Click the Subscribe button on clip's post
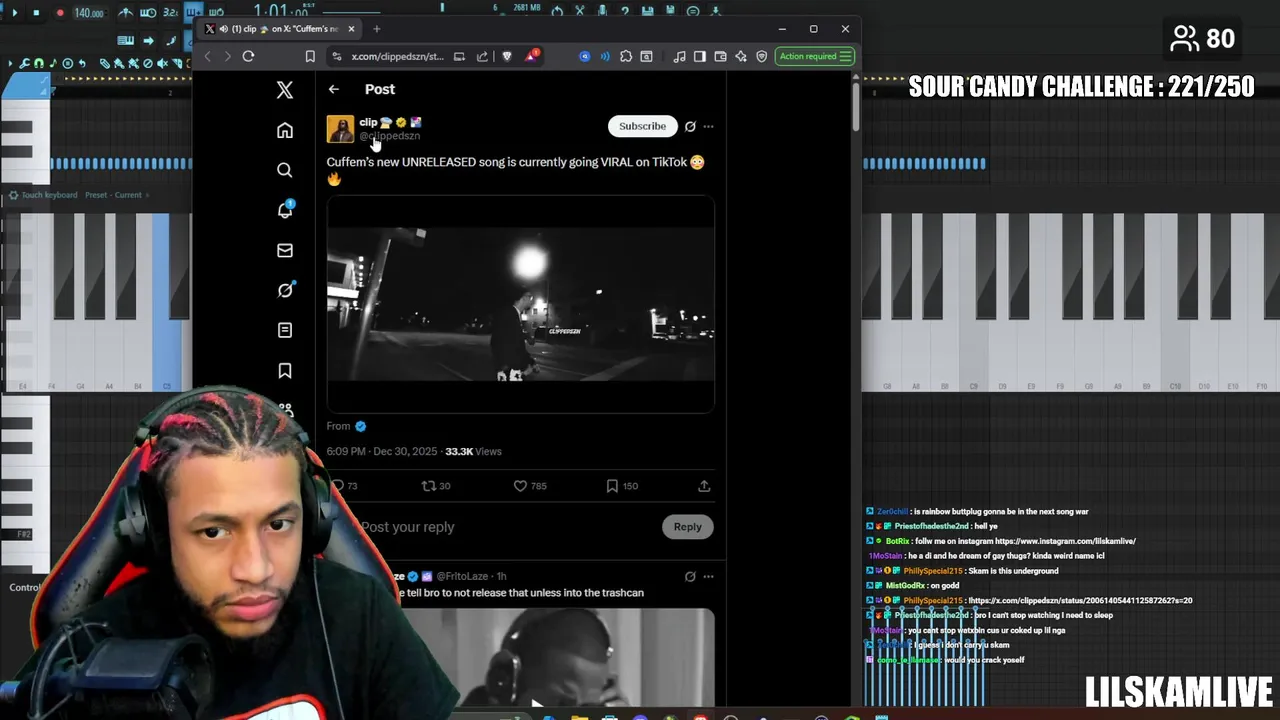This screenshot has height=720, width=1280. 642,126
